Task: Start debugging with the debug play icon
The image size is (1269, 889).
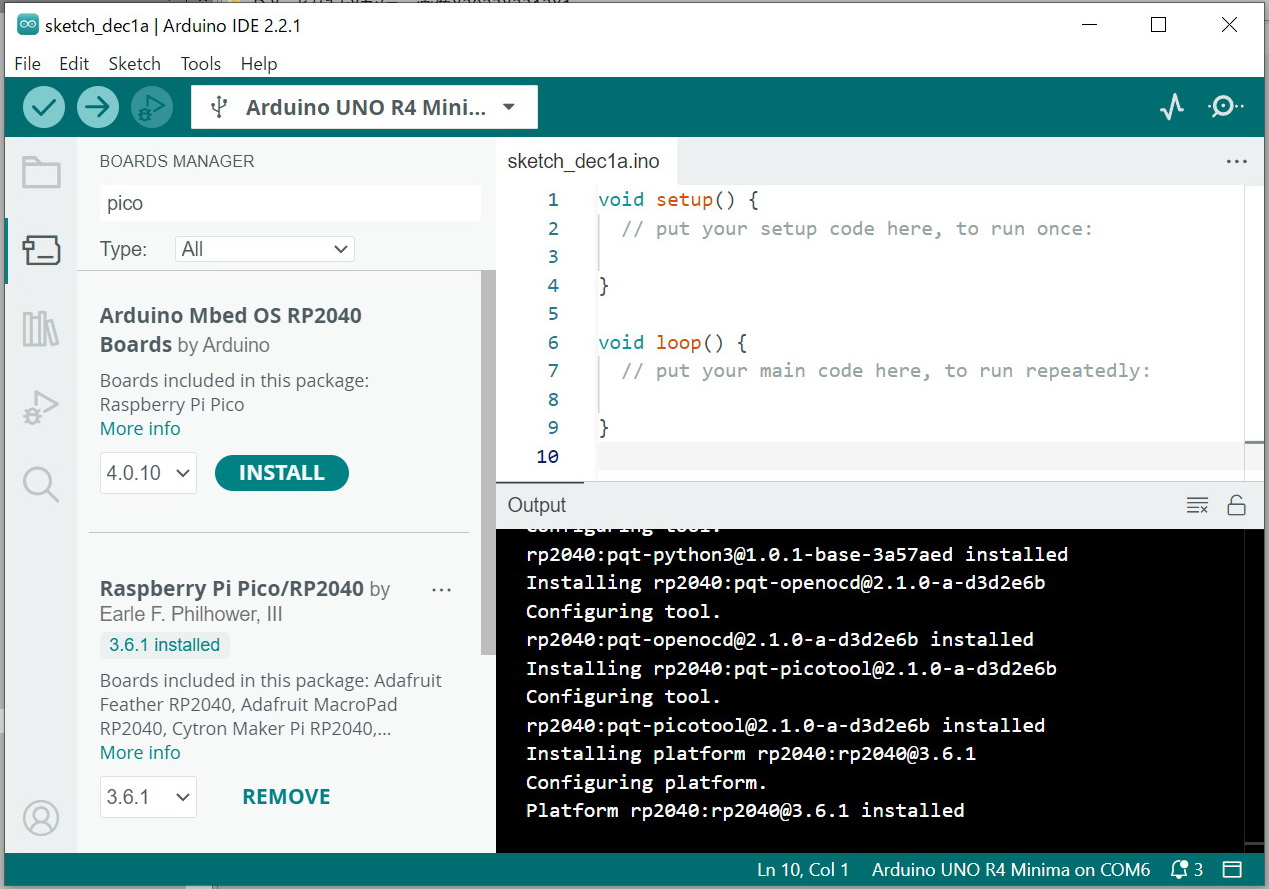Action: (151, 107)
